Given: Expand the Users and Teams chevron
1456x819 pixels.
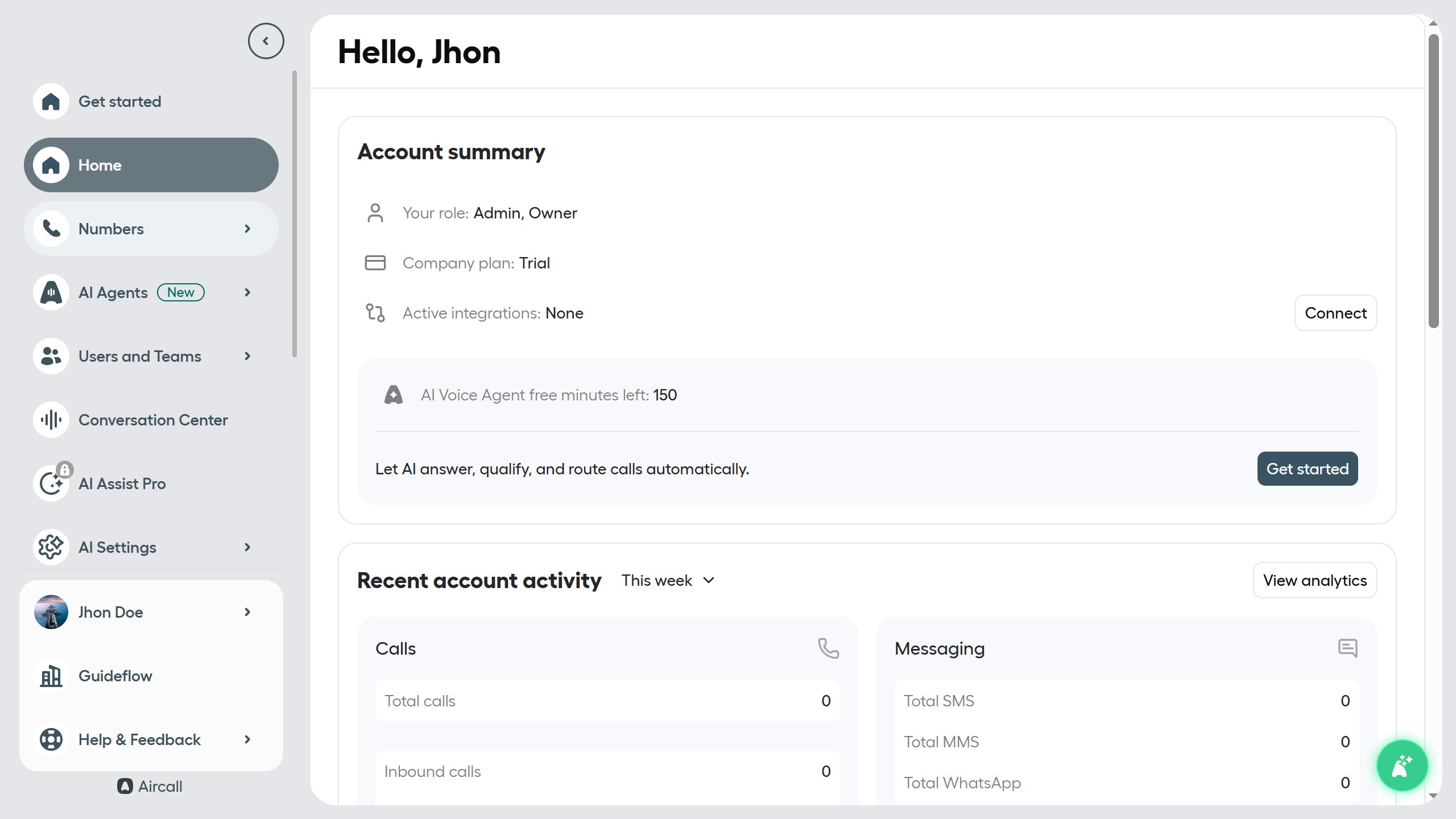Looking at the screenshot, I should point(247,356).
